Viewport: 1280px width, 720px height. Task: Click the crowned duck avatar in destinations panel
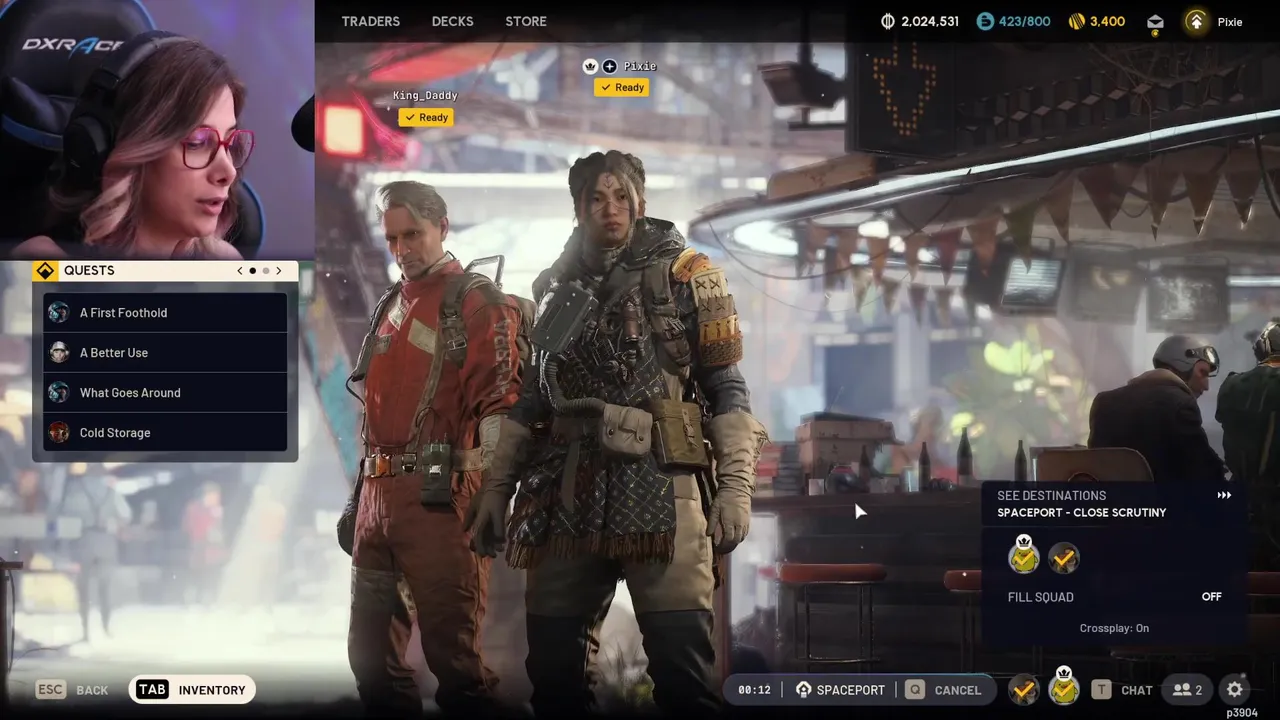point(1023,555)
